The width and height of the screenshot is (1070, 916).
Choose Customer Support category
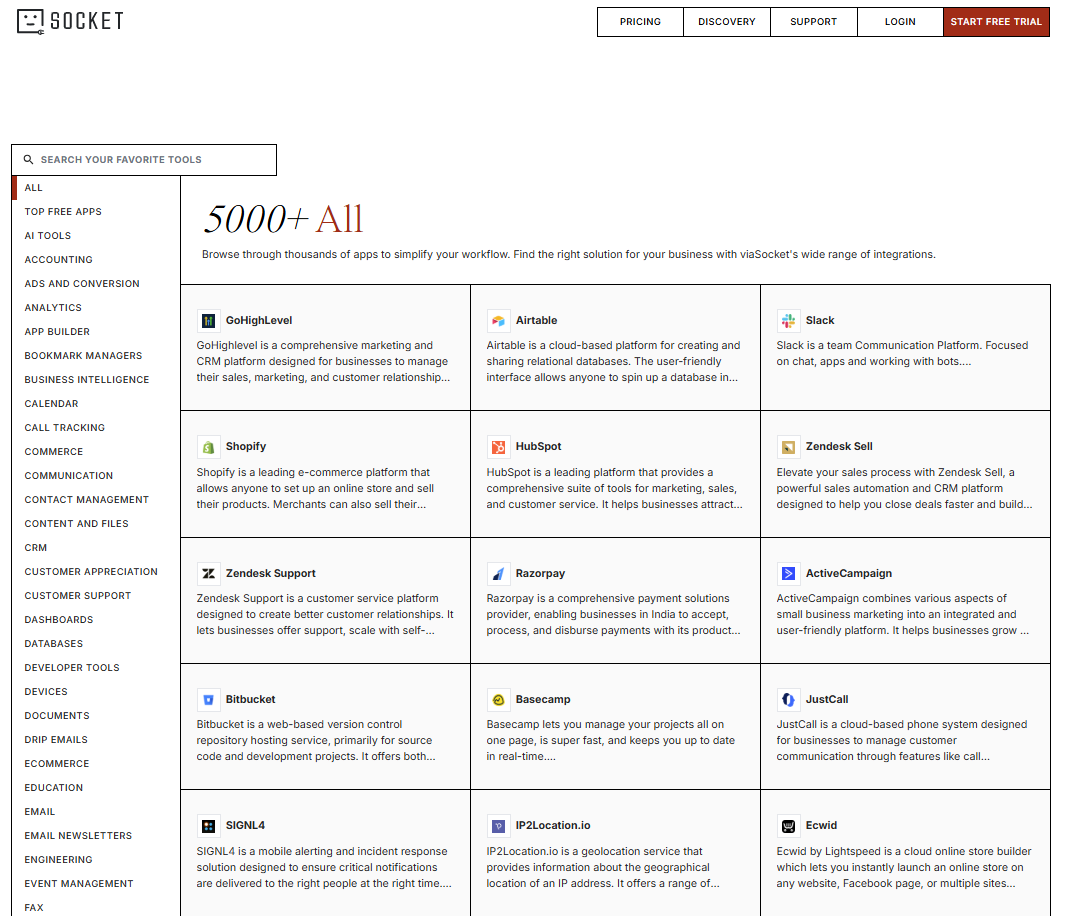click(x=96, y=596)
